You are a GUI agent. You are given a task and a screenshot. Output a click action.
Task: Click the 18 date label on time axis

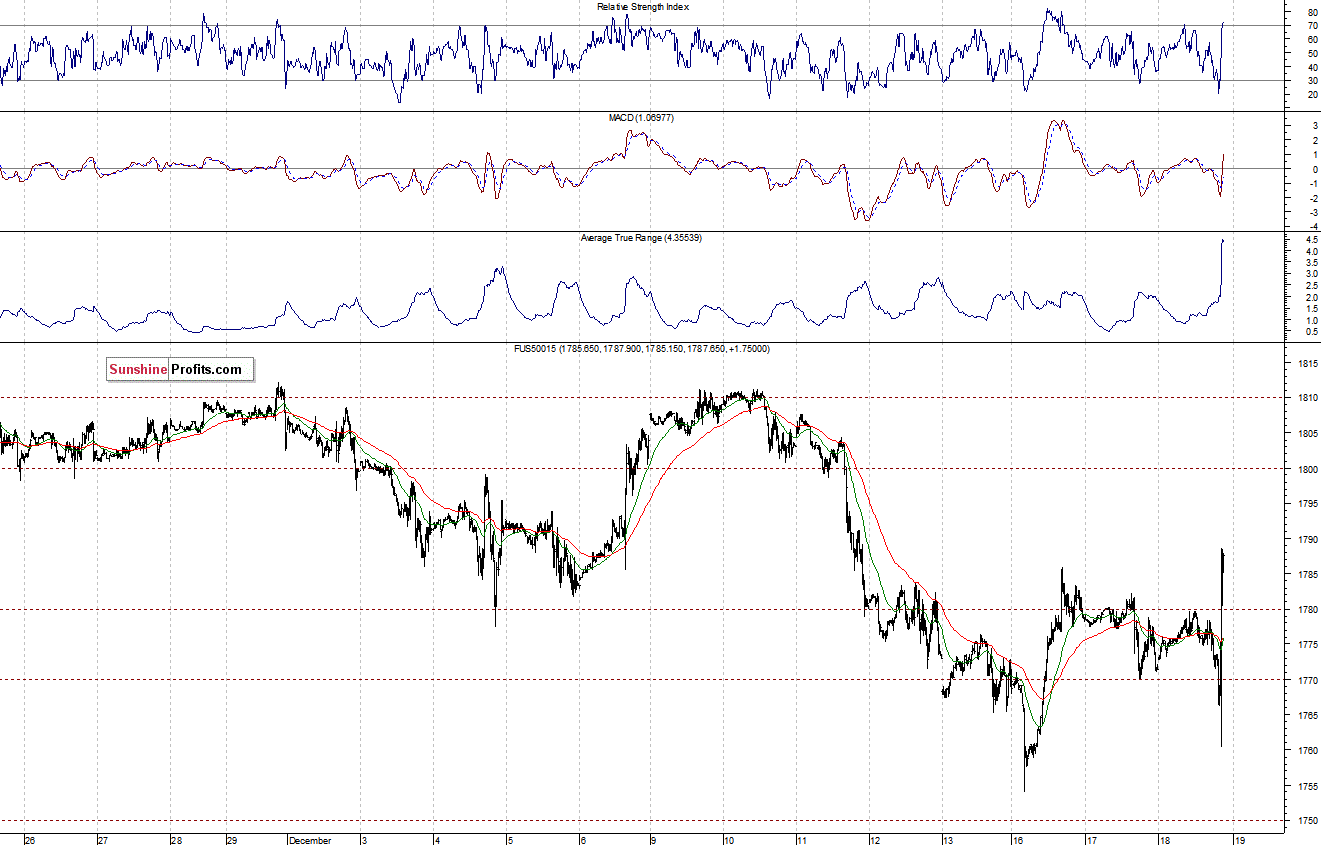click(x=1165, y=840)
